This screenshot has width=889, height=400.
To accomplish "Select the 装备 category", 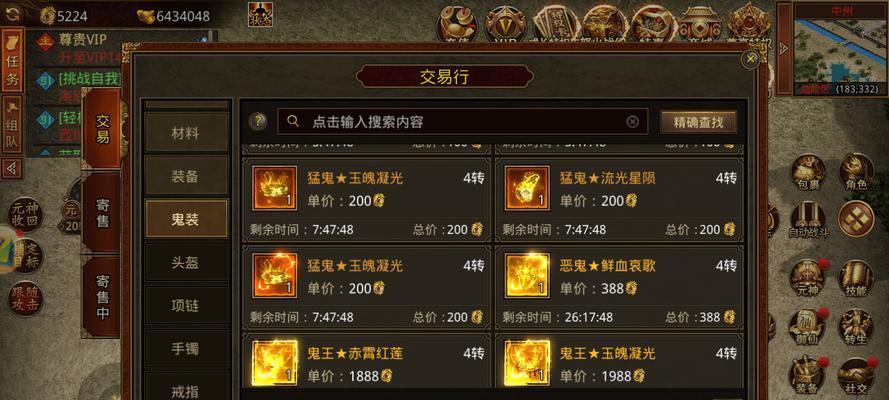I will click(x=187, y=176).
